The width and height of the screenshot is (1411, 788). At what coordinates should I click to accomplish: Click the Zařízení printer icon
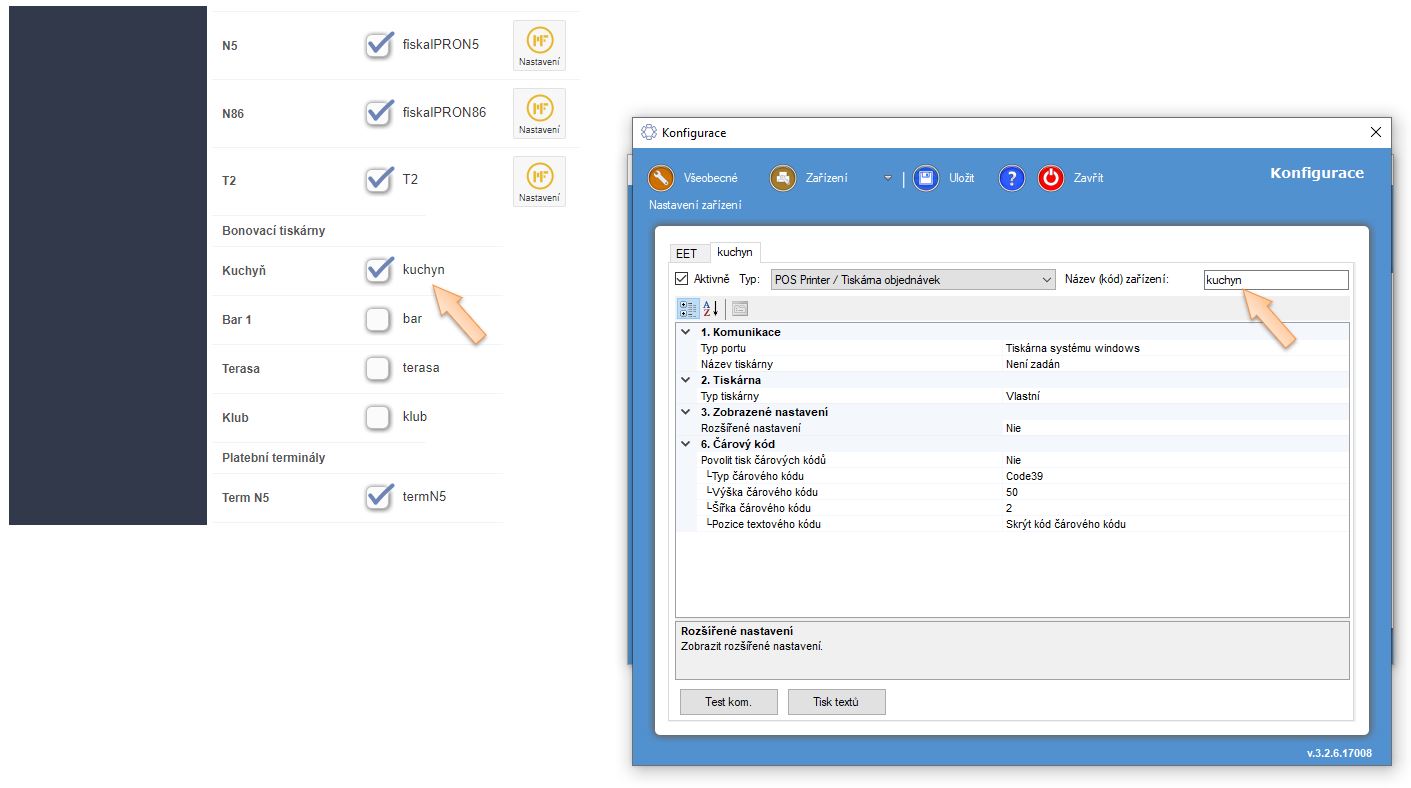[782, 178]
